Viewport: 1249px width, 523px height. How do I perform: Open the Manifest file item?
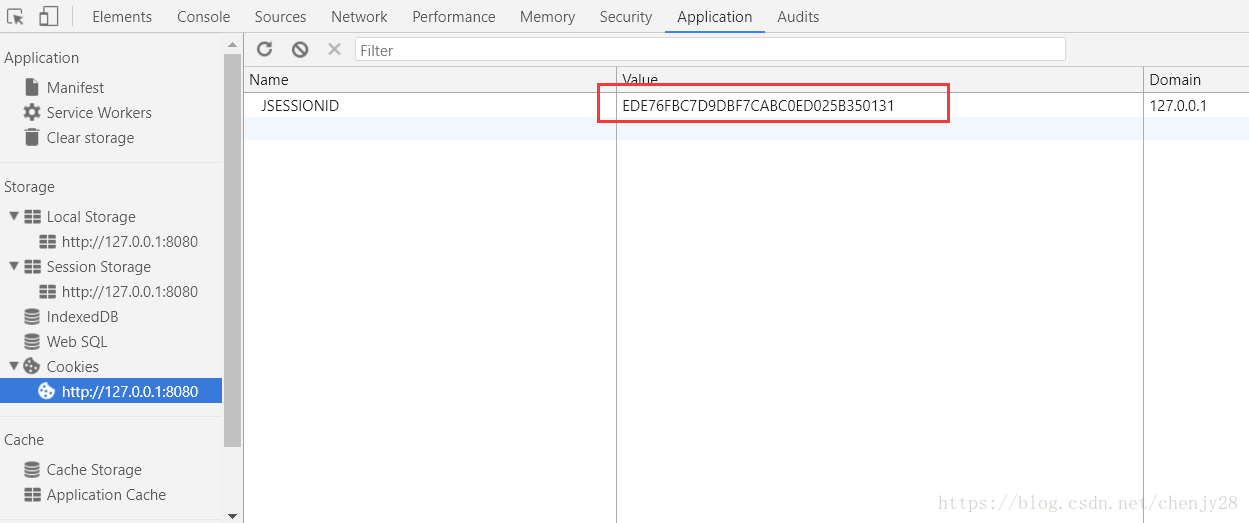tap(74, 88)
